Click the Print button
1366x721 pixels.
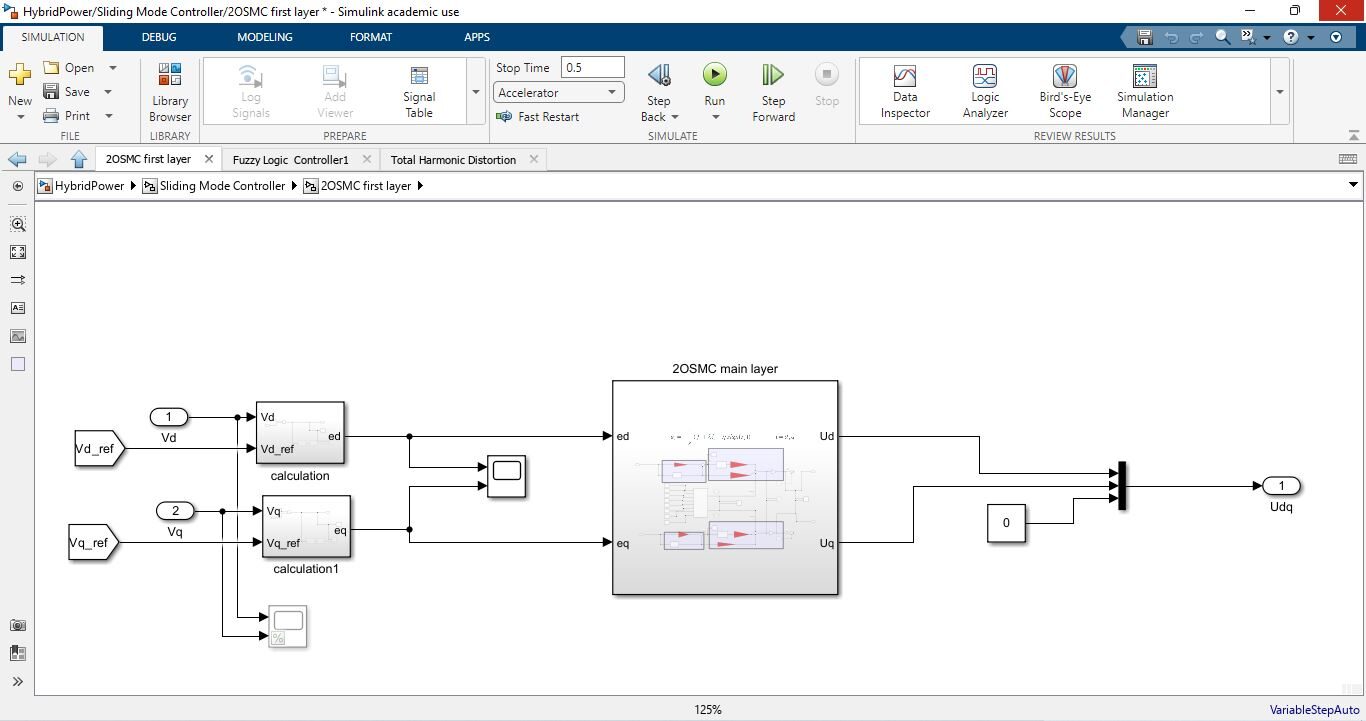(x=67, y=116)
